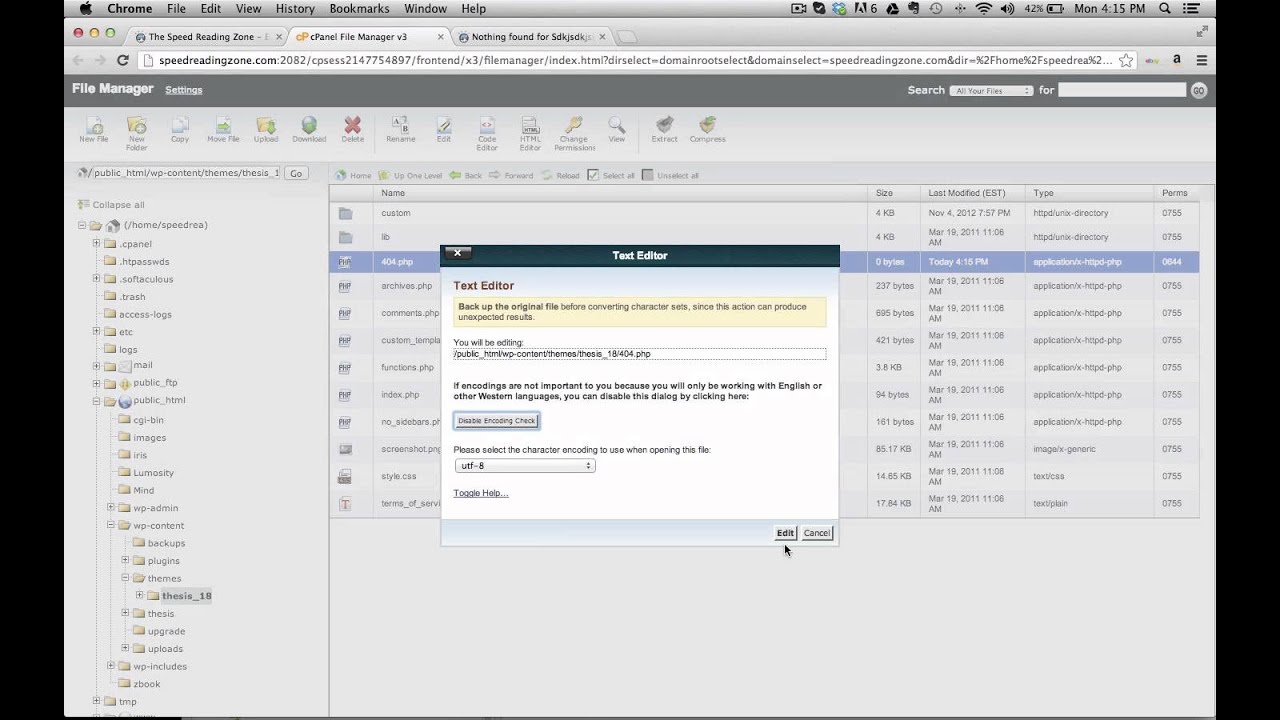Expand the wp-admin folder node
Viewport: 1280px width, 720px height.
tap(111, 507)
